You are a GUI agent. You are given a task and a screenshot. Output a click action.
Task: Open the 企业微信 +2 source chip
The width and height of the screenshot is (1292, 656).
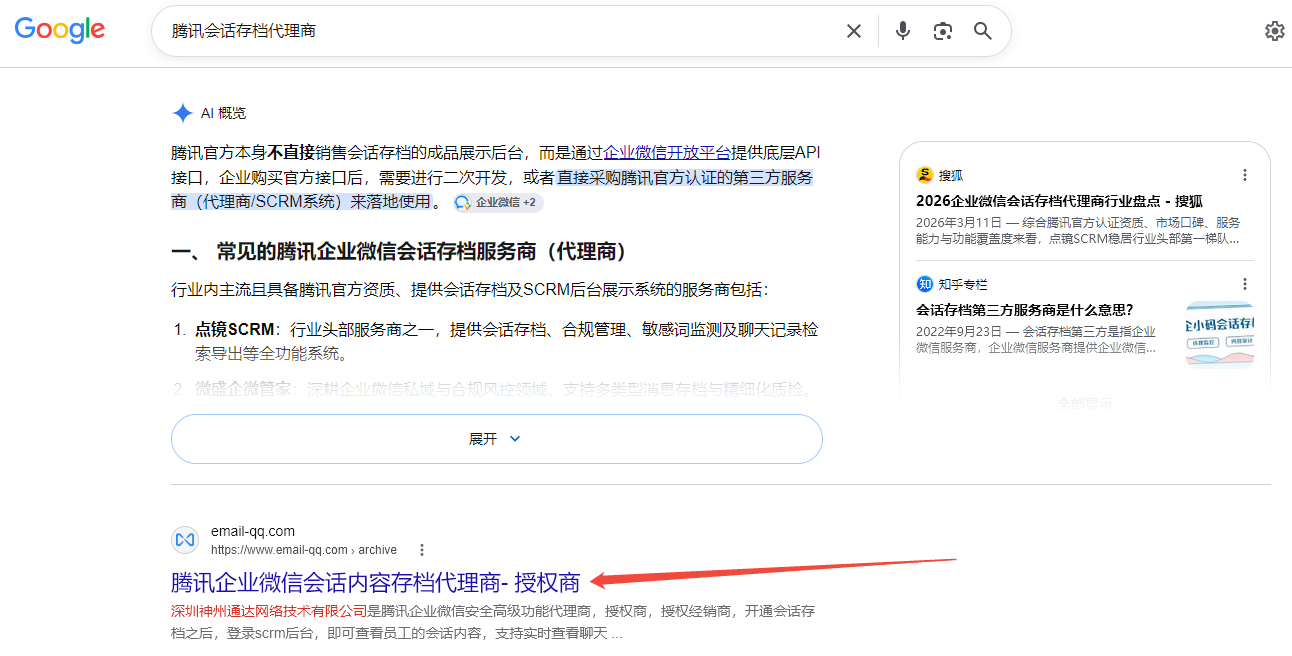point(497,202)
